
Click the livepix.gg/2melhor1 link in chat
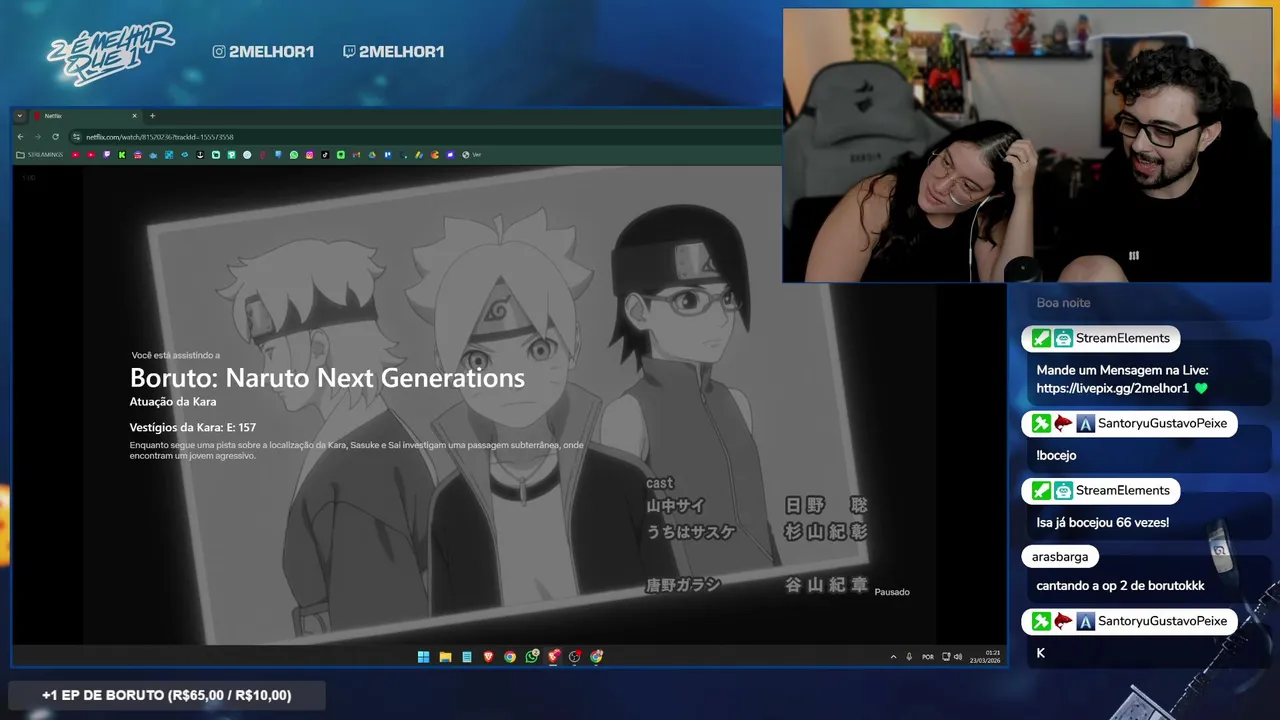click(x=1112, y=388)
